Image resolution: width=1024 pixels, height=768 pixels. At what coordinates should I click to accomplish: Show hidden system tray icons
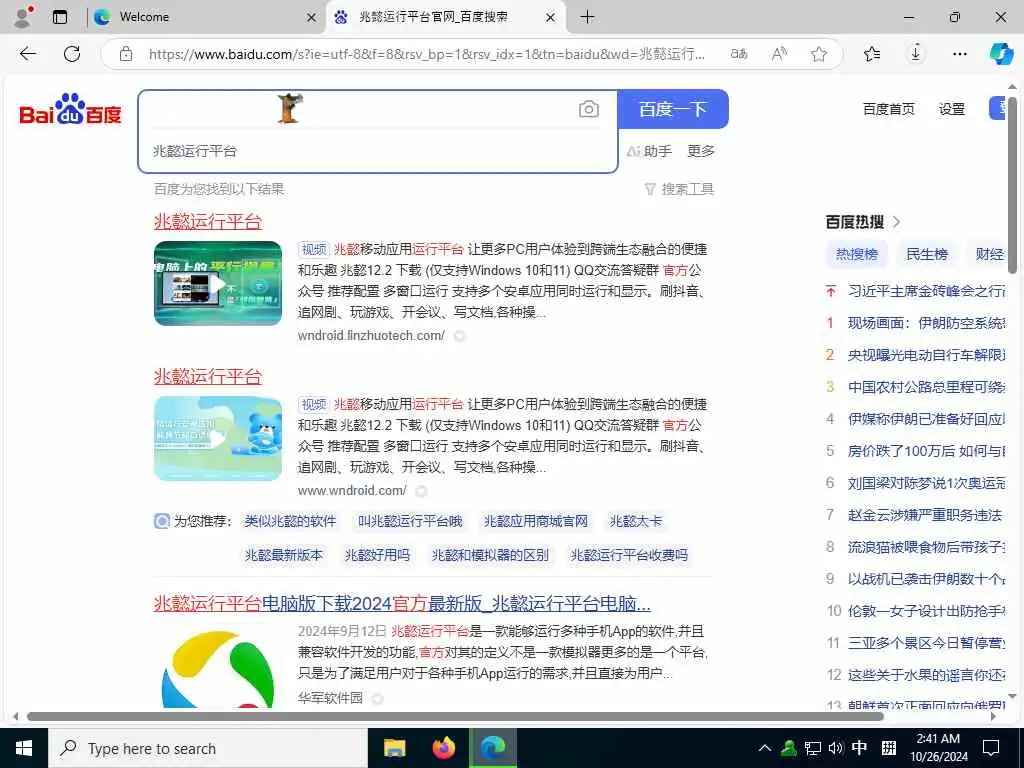(765, 748)
